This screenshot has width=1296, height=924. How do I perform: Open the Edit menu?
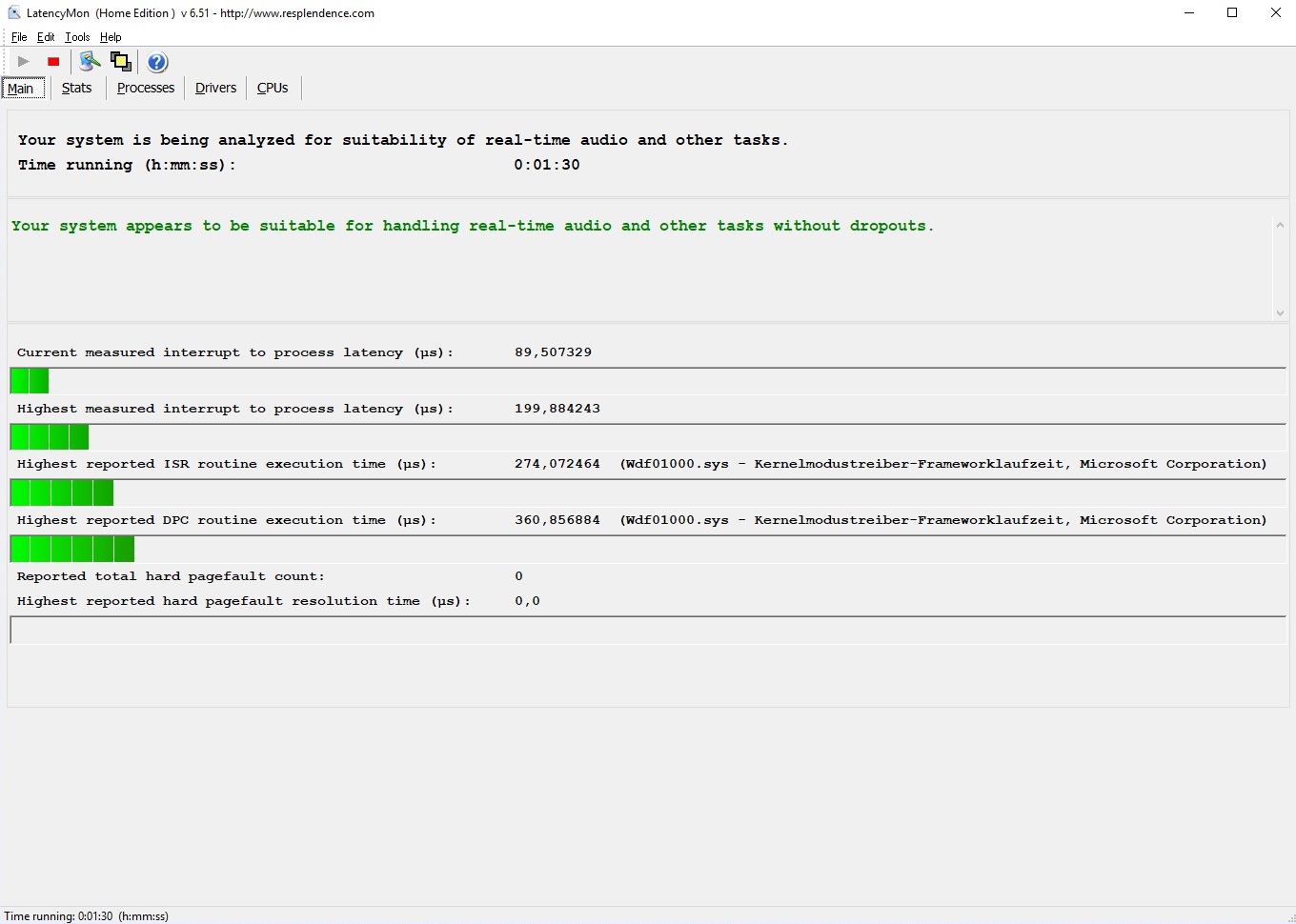click(46, 37)
